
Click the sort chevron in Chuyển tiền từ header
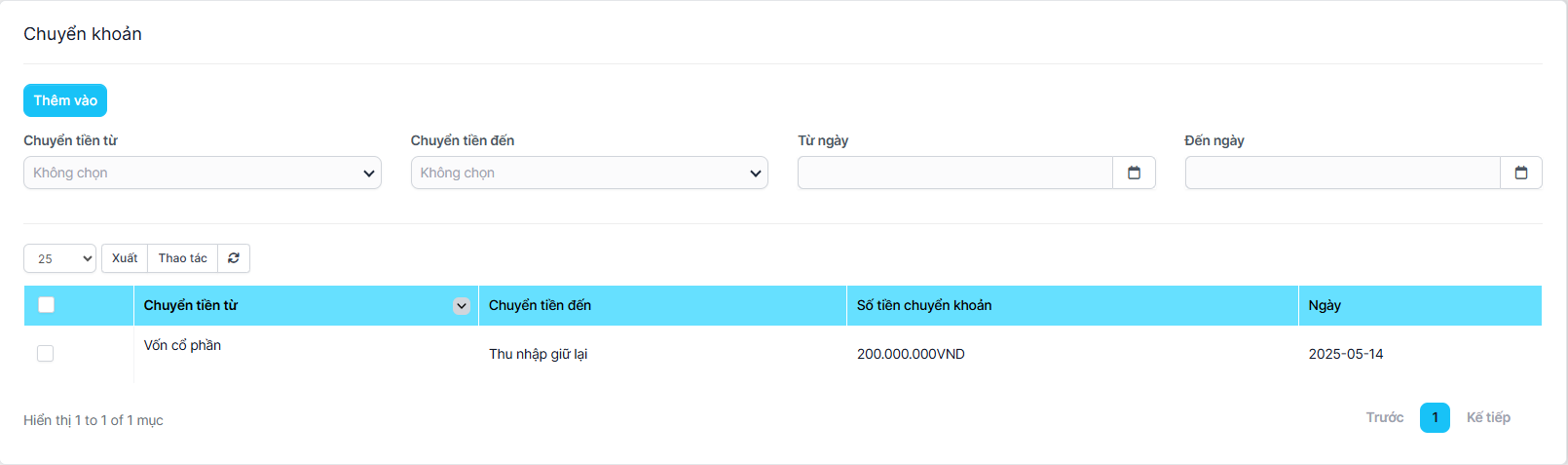click(462, 306)
